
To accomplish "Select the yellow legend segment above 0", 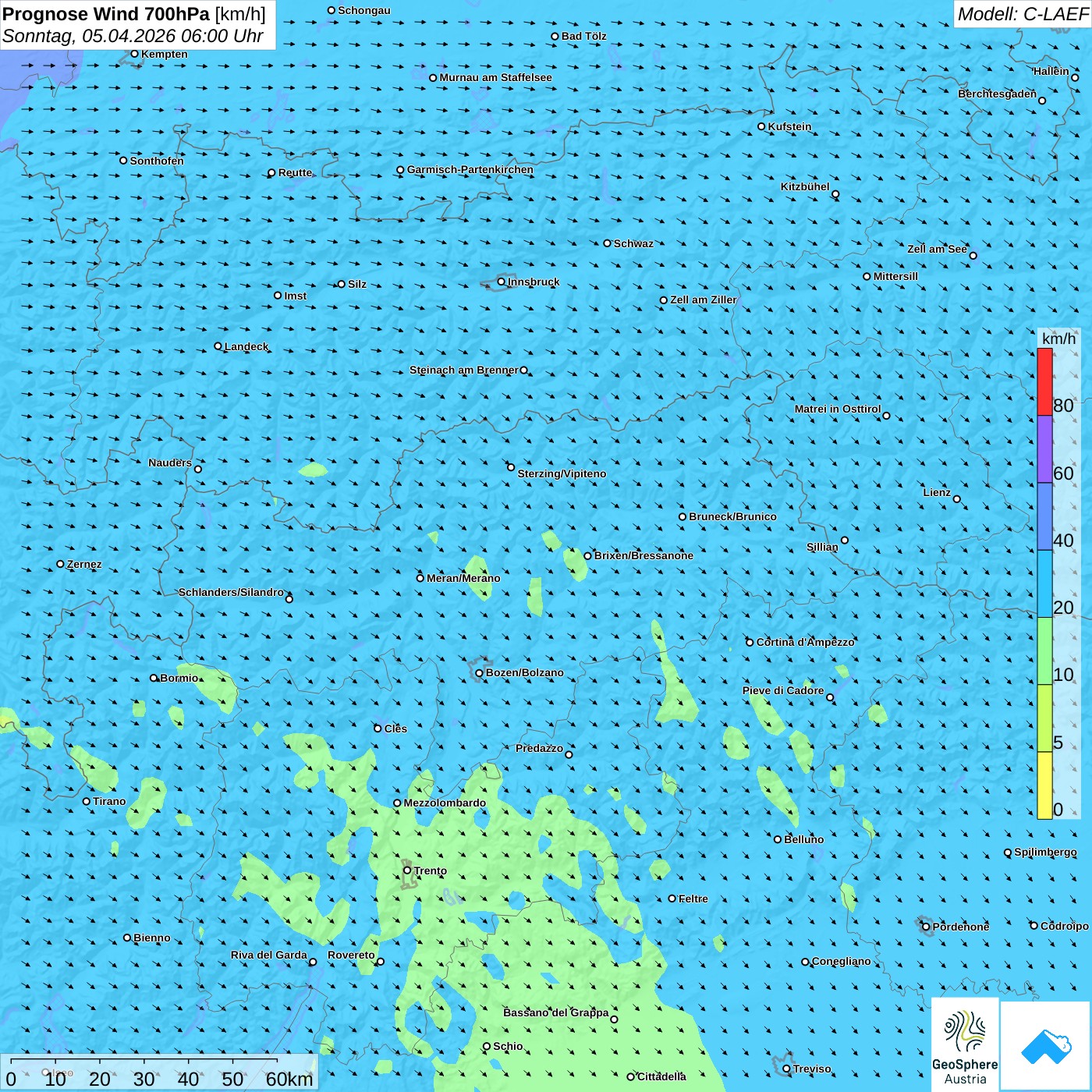I will (1044, 785).
